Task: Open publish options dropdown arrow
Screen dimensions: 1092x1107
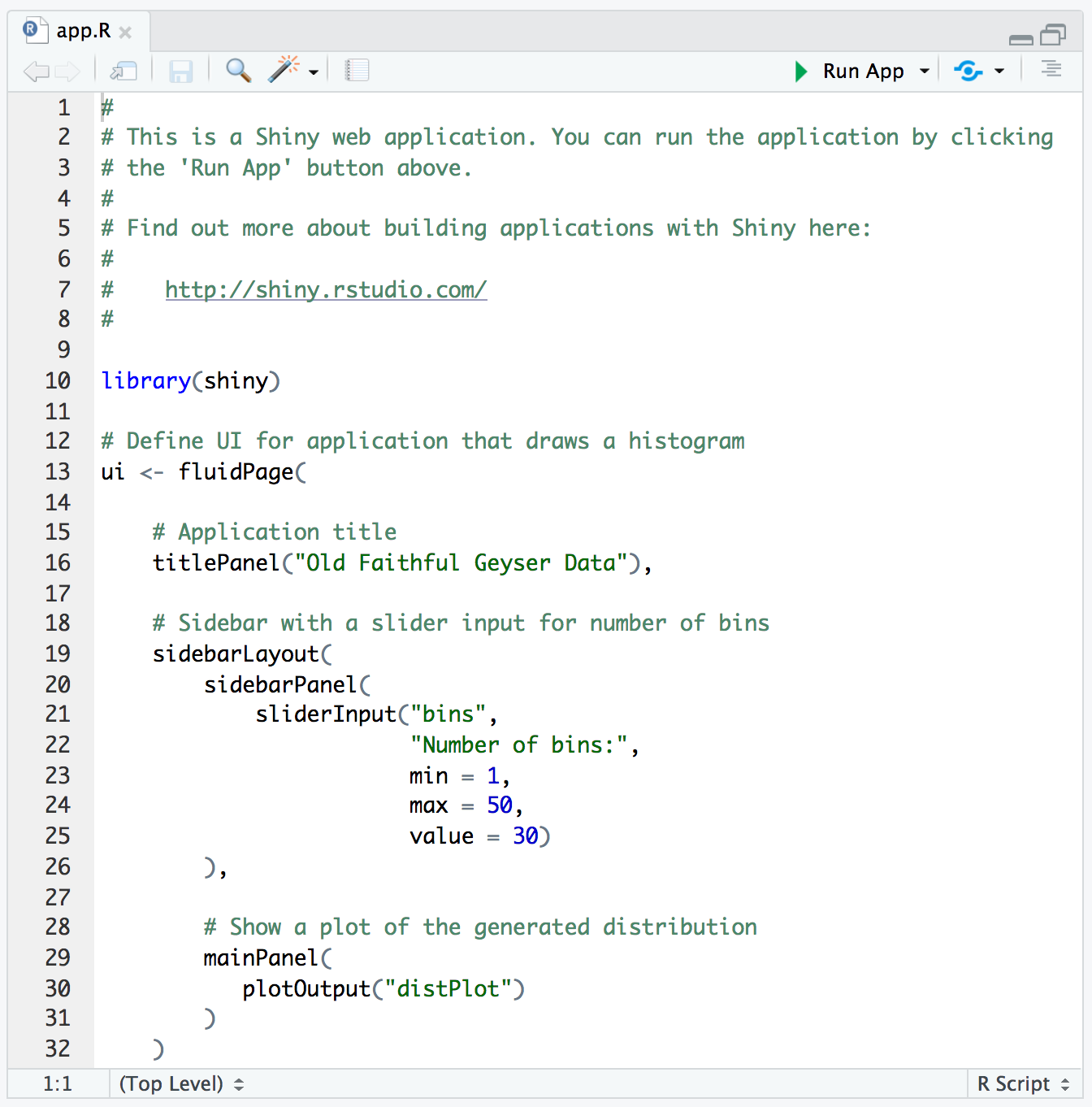Action: pyautogui.click(x=999, y=72)
